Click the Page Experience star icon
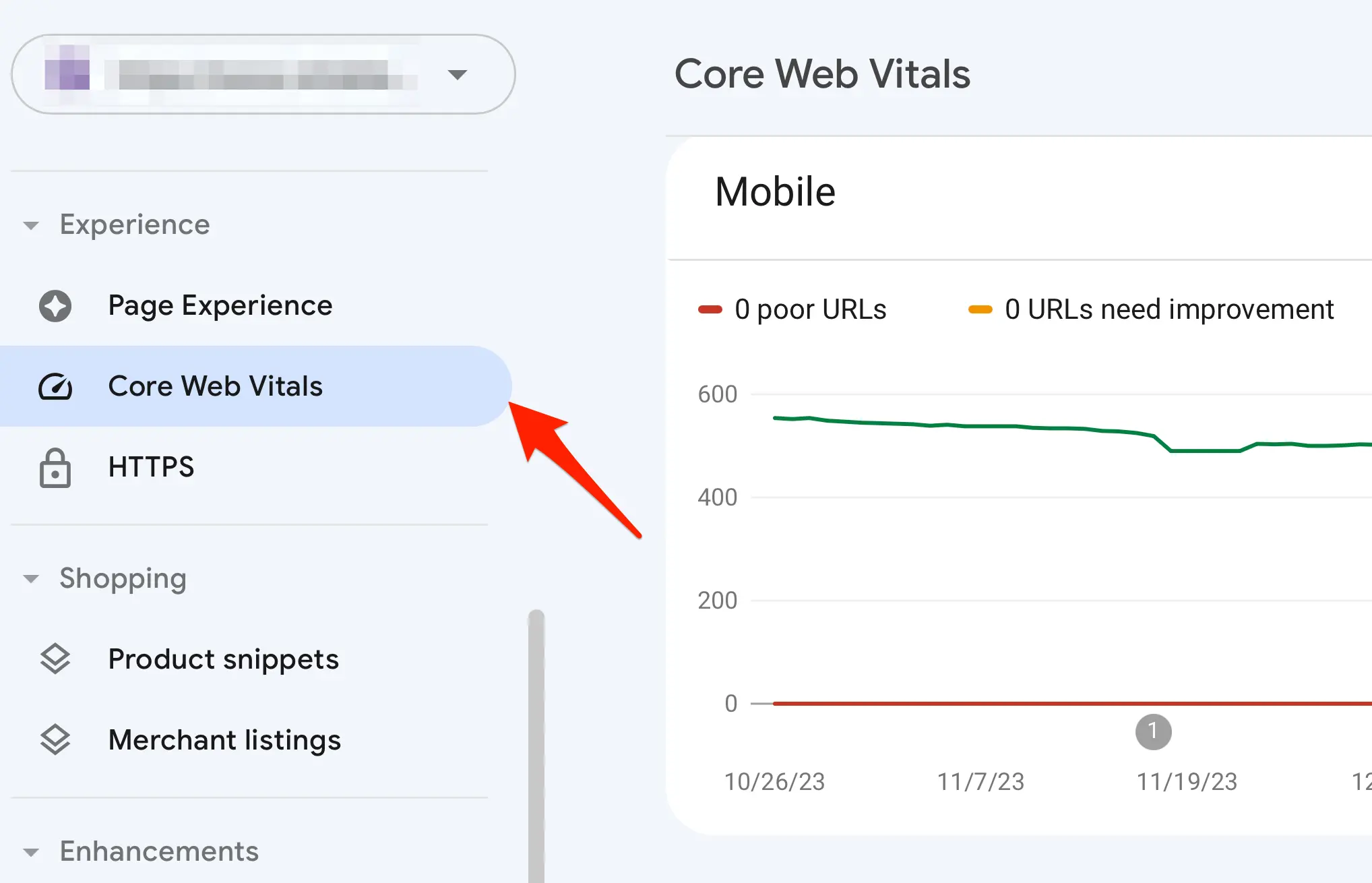Viewport: 1372px width, 883px height. click(55, 306)
